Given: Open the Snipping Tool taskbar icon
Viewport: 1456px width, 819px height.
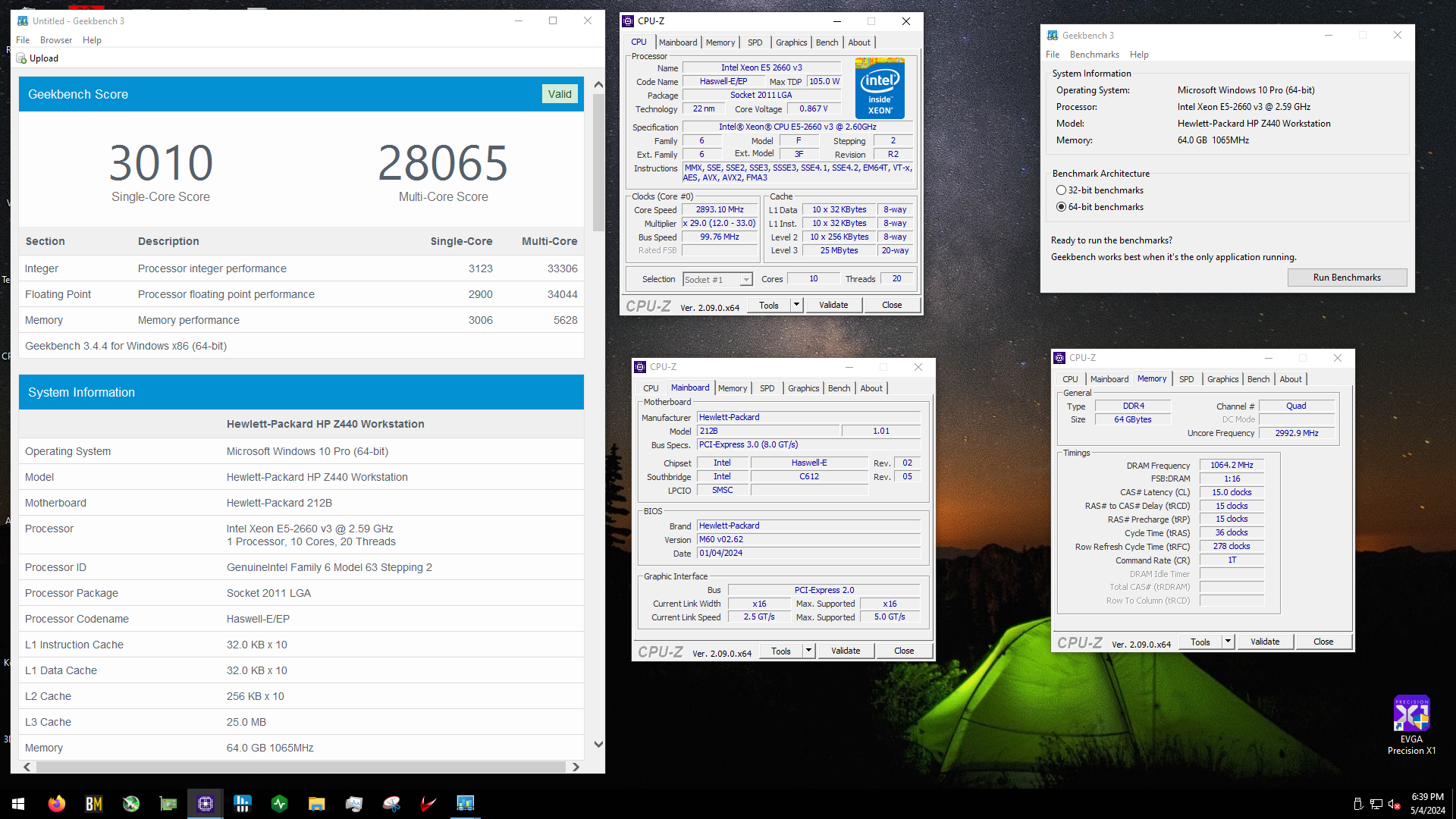Looking at the screenshot, I should coord(391,804).
